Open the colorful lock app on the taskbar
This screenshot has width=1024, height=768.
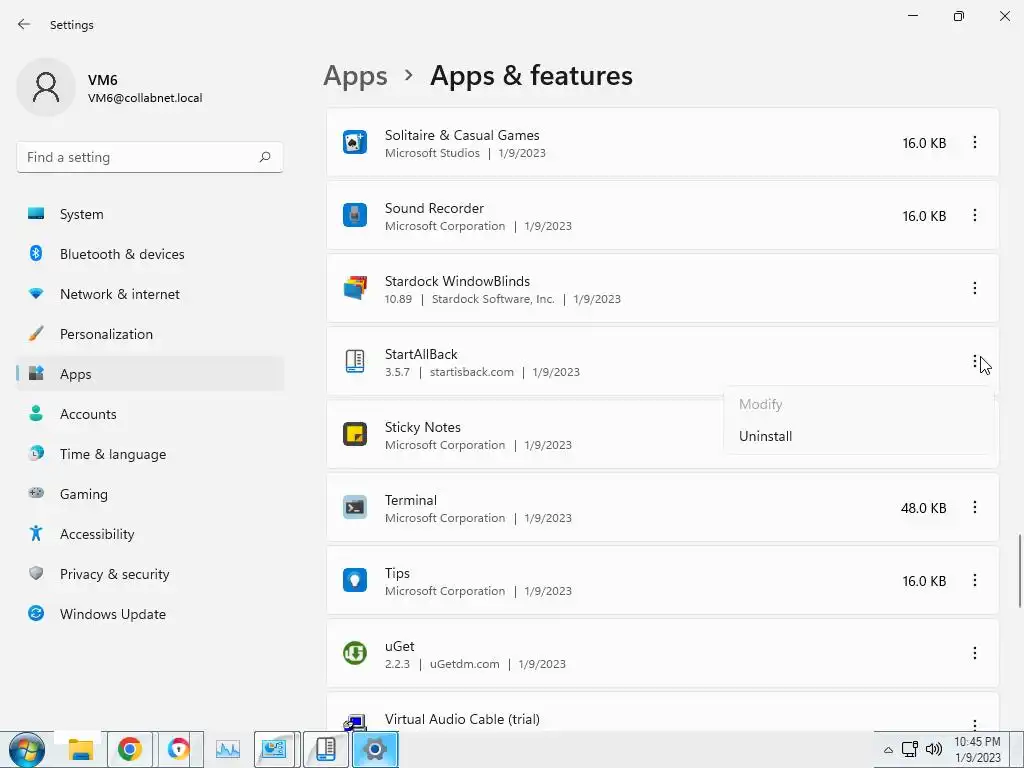click(178, 750)
